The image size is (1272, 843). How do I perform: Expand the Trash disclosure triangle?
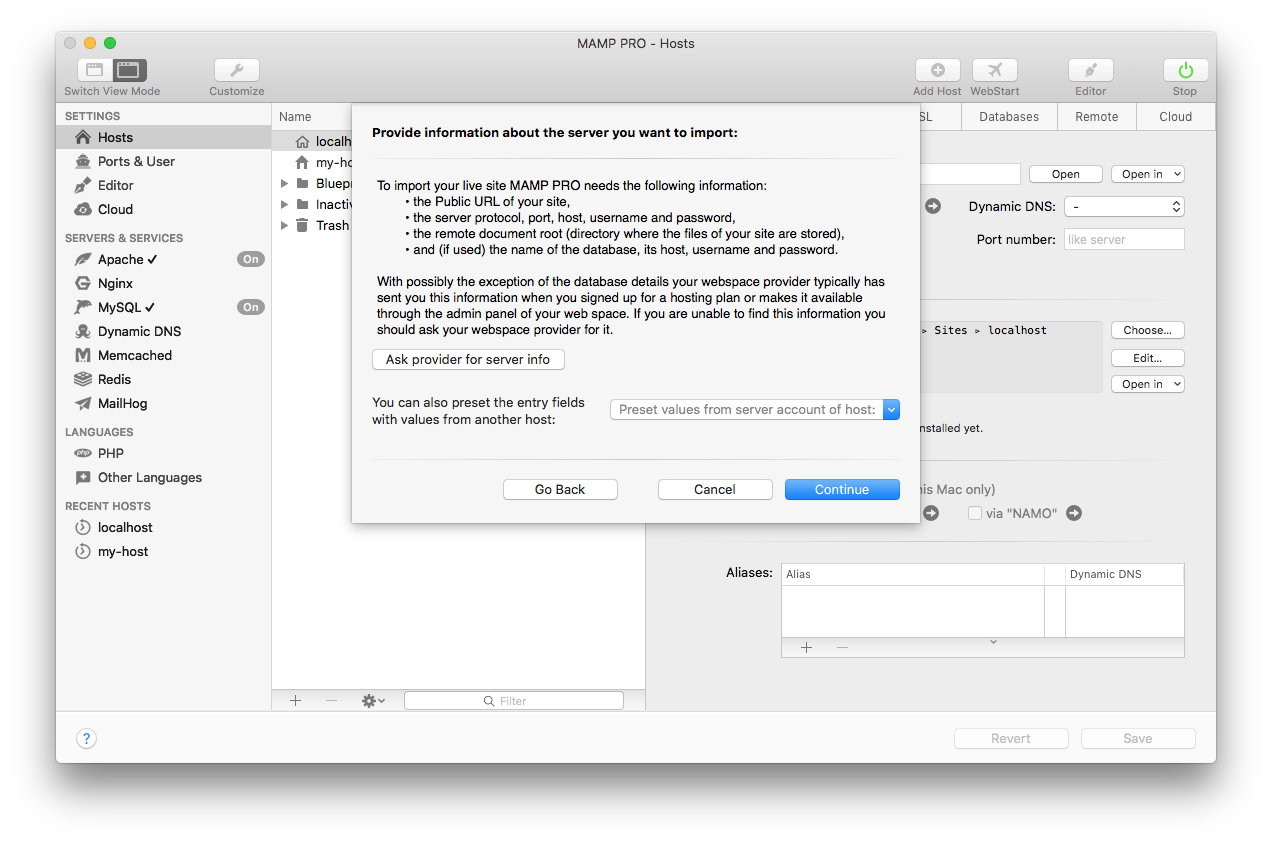coord(284,225)
